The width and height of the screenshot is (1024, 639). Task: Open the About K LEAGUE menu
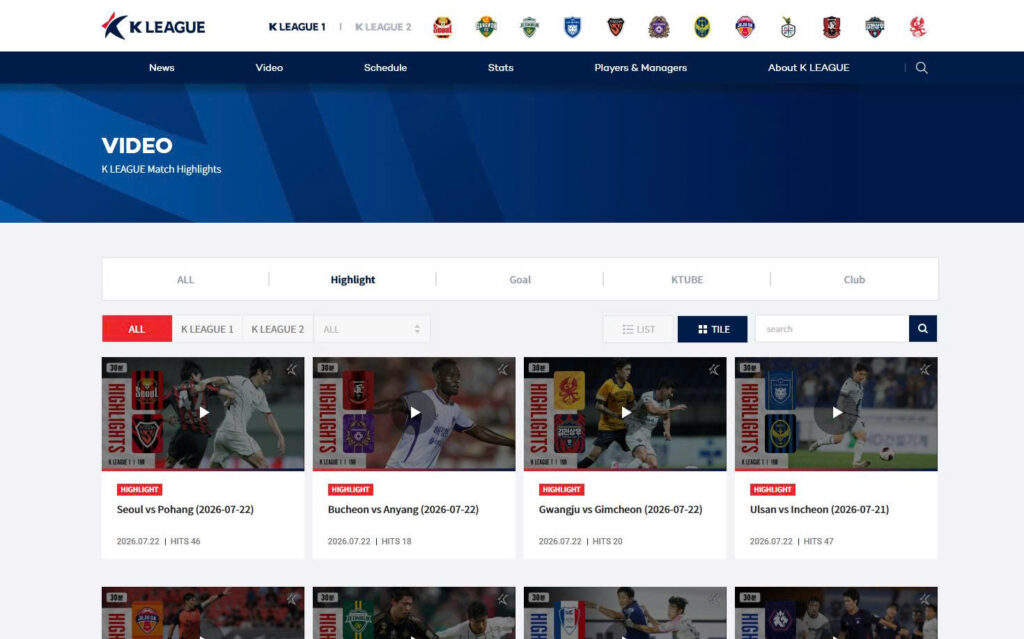tap(808, 67)
